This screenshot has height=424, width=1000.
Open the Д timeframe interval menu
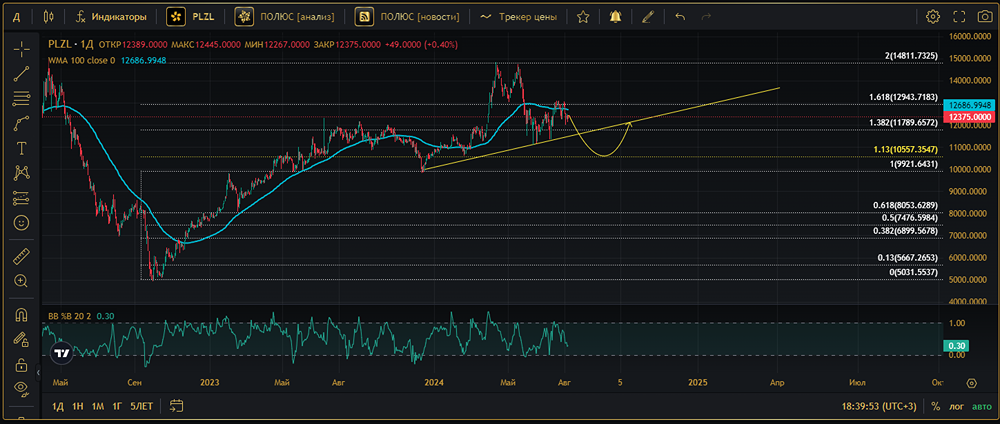point(19,17)
